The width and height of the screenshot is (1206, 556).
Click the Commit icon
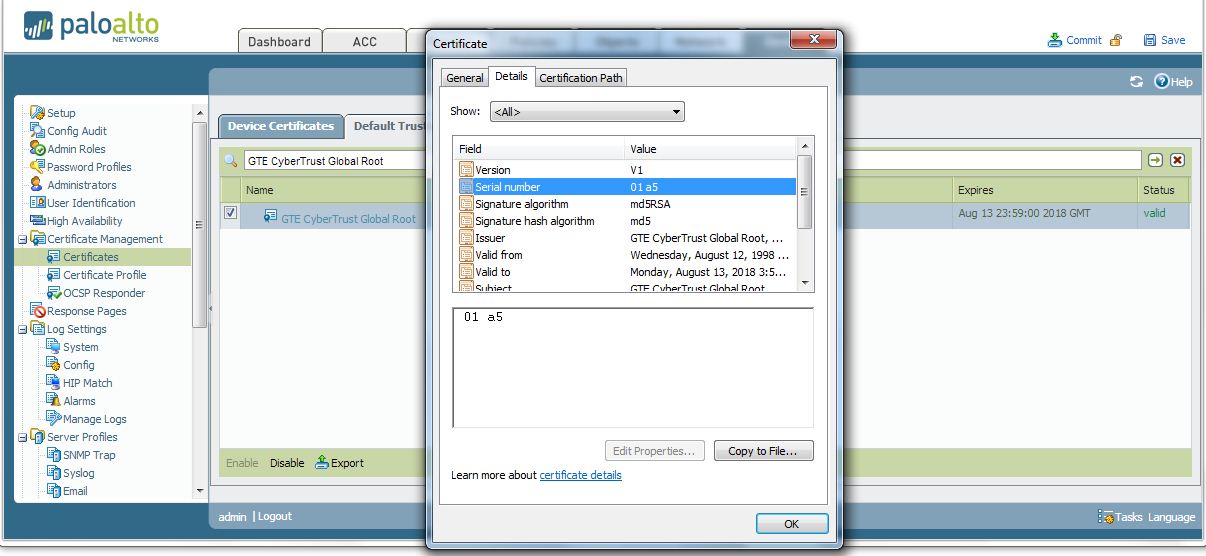point(1055,40)
